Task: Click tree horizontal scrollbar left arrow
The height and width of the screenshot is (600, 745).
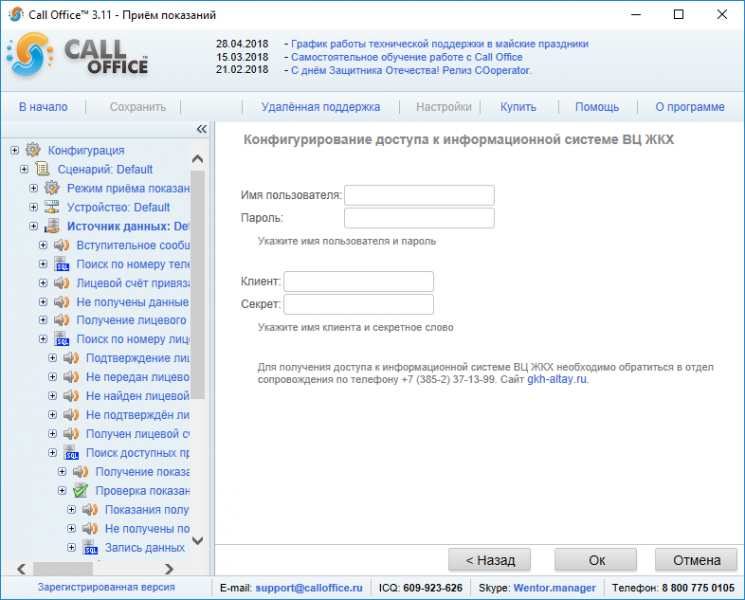Action: coord(21,569)
